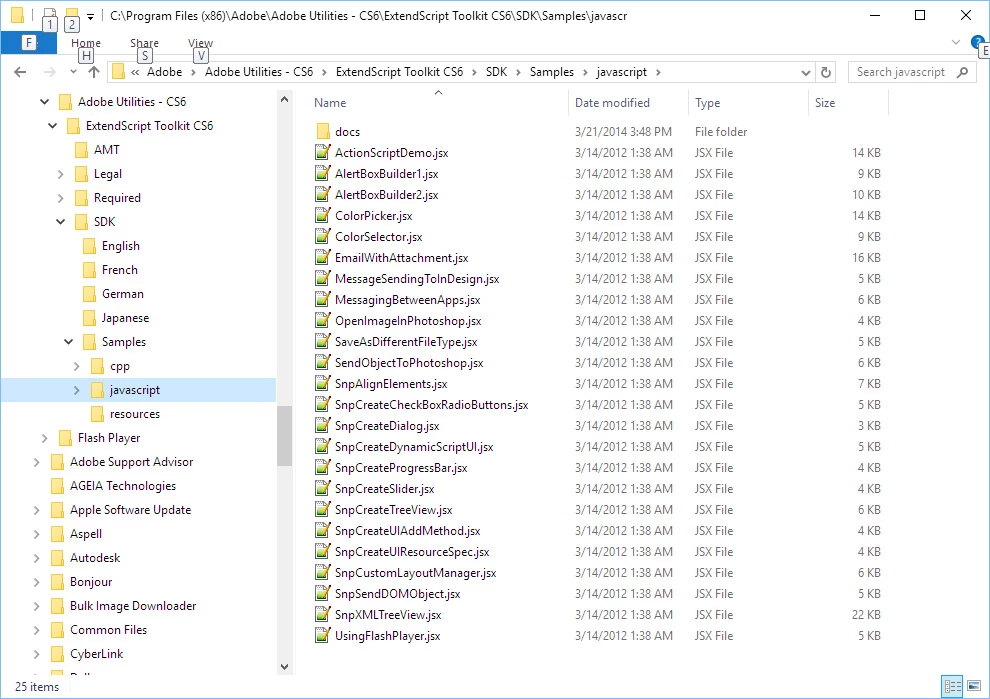Open the Help question mark icon

click(977, 42)
